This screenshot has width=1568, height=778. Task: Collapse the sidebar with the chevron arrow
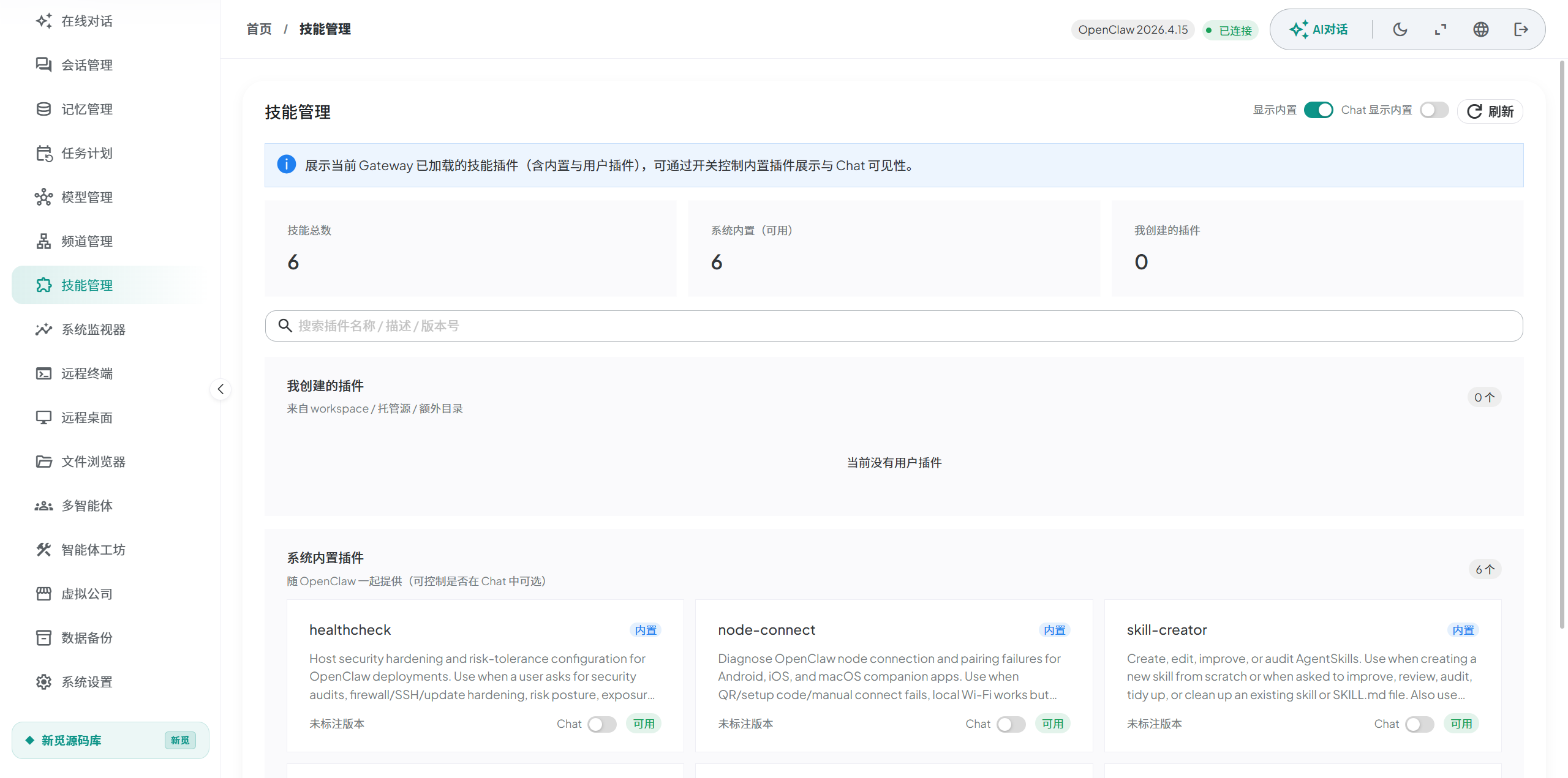pyautogui.click(x=221, y=389)
